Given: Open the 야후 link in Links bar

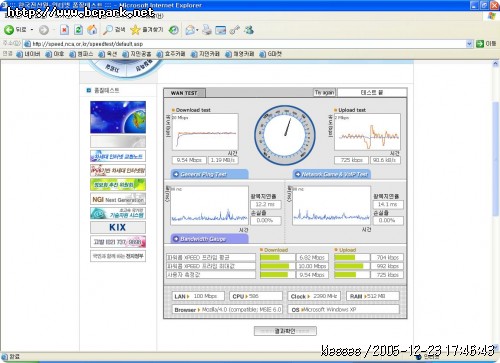Looking at the screenshot, I should [x=55, y=54].
